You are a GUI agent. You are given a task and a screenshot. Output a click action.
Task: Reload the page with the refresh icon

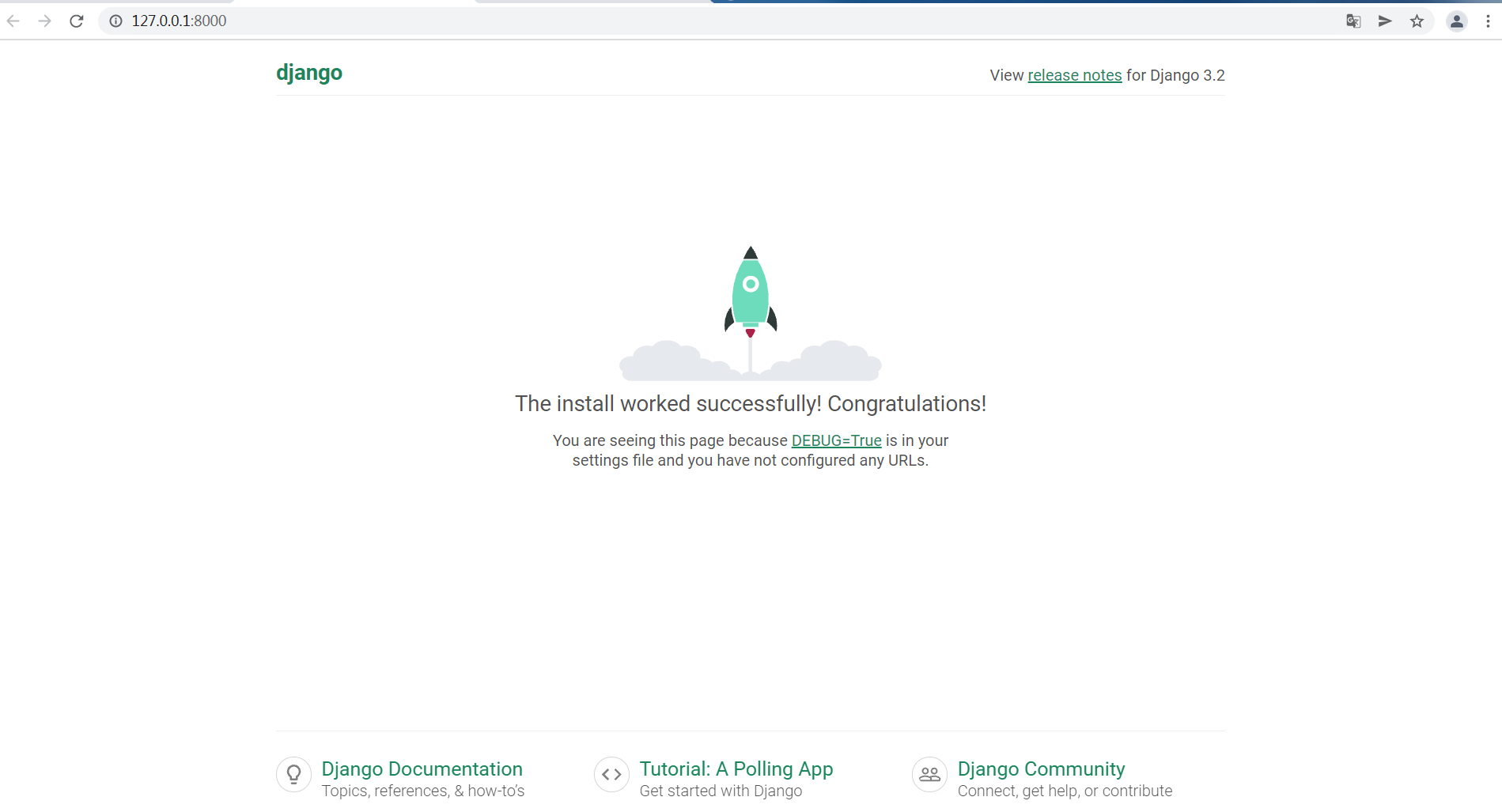point(77,21)
